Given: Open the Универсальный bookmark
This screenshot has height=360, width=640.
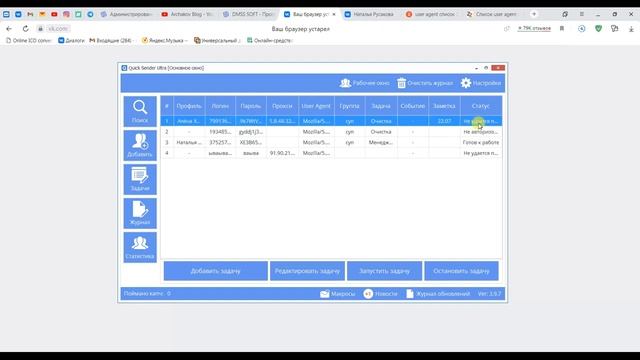Looking at the screenshot, I should (217, 40).
